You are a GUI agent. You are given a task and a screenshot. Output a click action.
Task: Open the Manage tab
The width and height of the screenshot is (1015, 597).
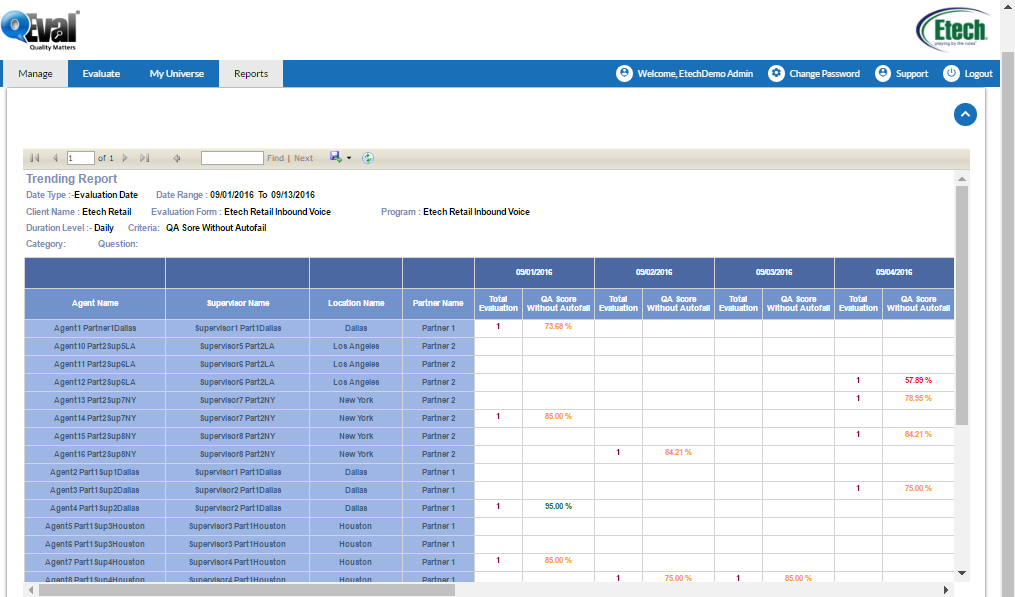click(36, 74)
